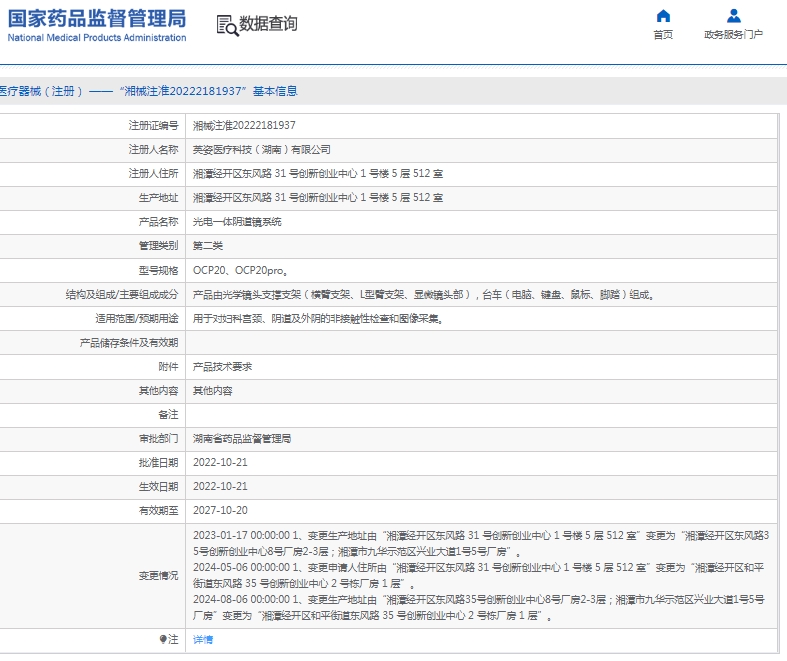Click the 变更情况 label
This screenshot has height=661, width=787.
click(158, 576)
